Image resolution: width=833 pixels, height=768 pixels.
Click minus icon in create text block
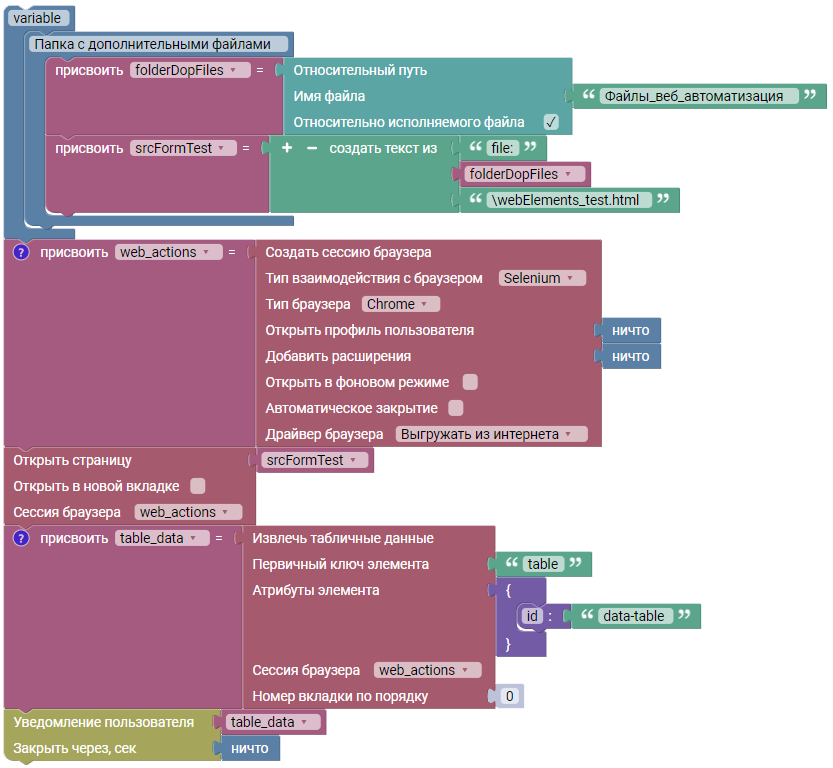[311, 148]
